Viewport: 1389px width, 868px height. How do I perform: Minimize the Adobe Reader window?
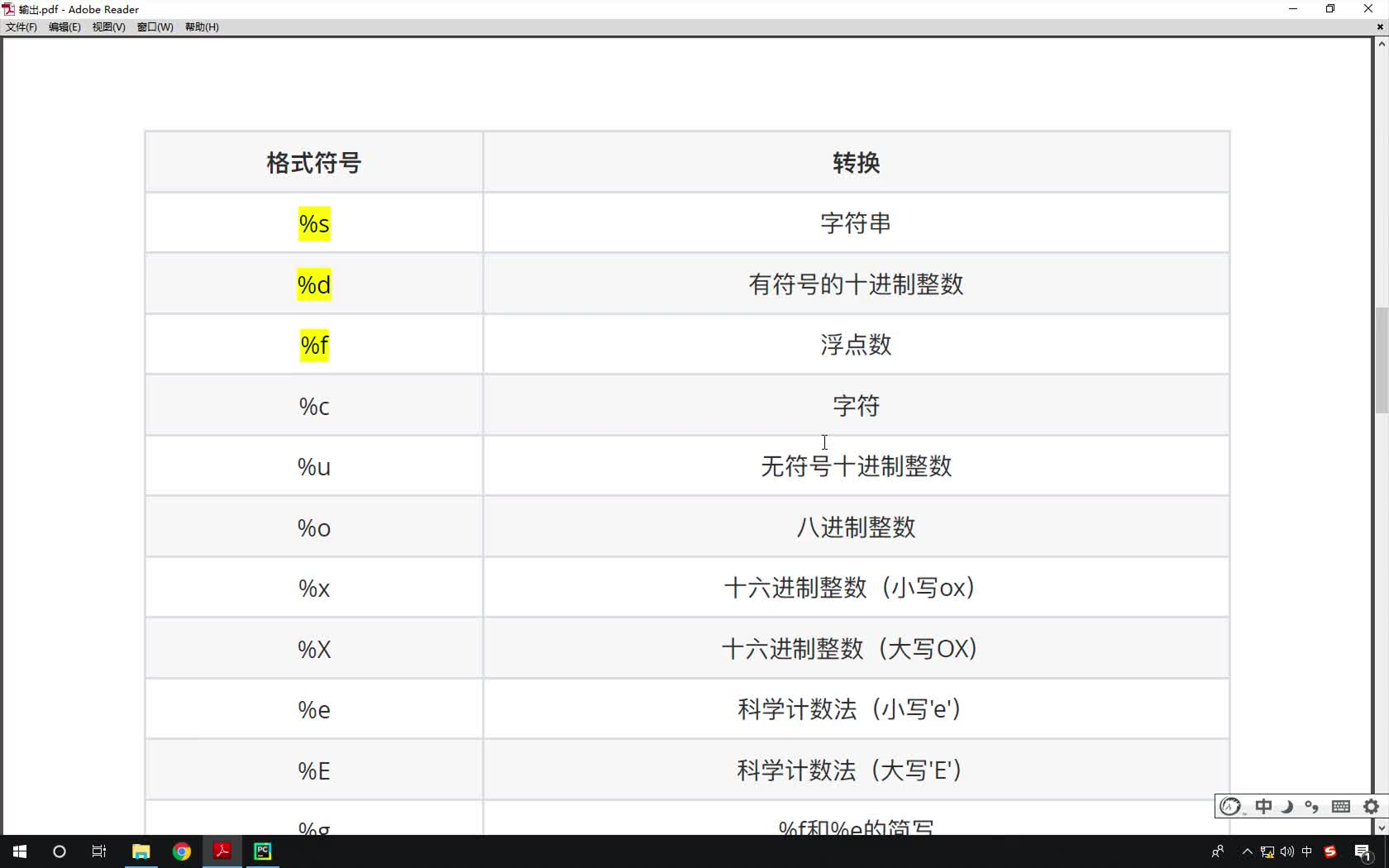pos(1293,9)
